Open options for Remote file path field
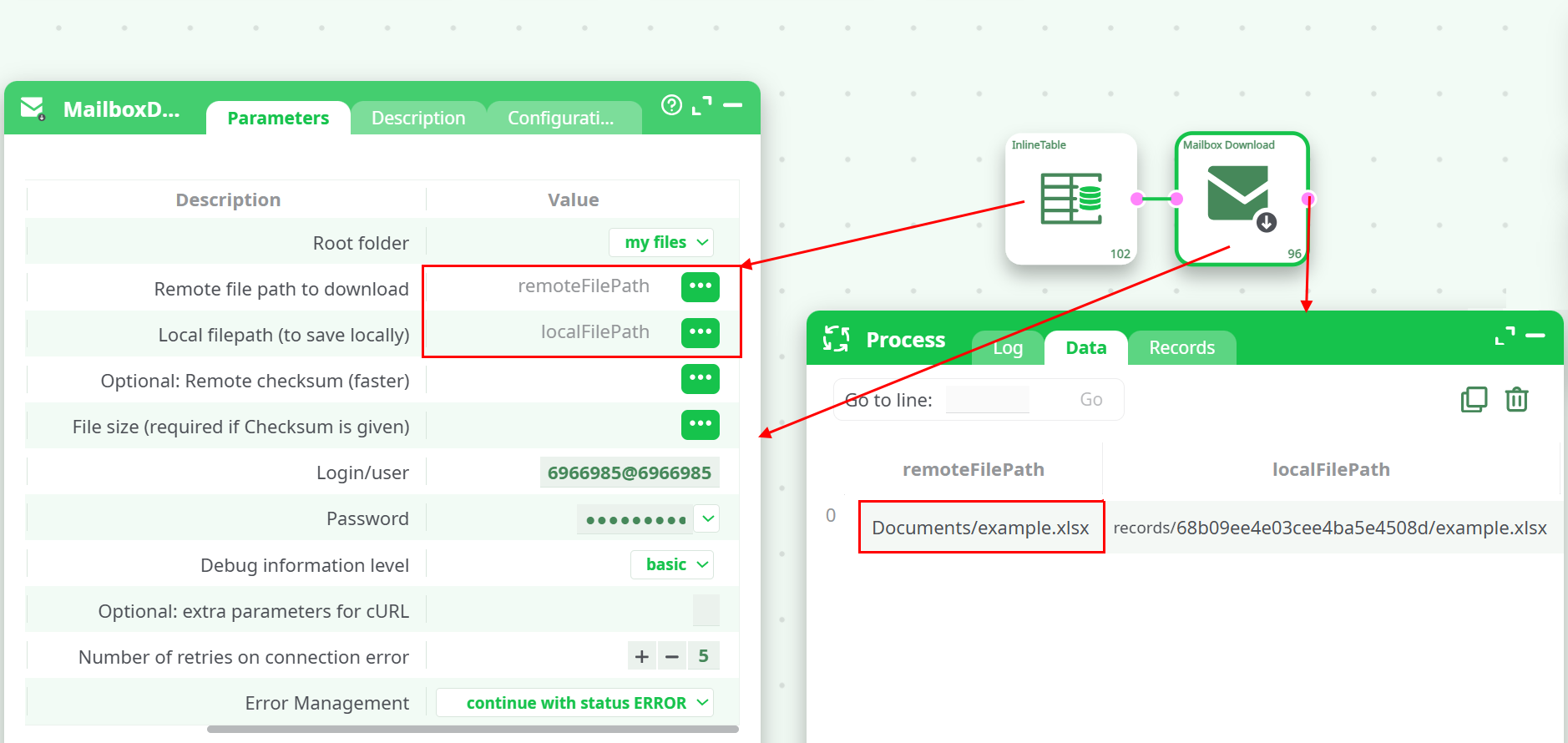Screen dimensions: 1568x743 point(700,286)
